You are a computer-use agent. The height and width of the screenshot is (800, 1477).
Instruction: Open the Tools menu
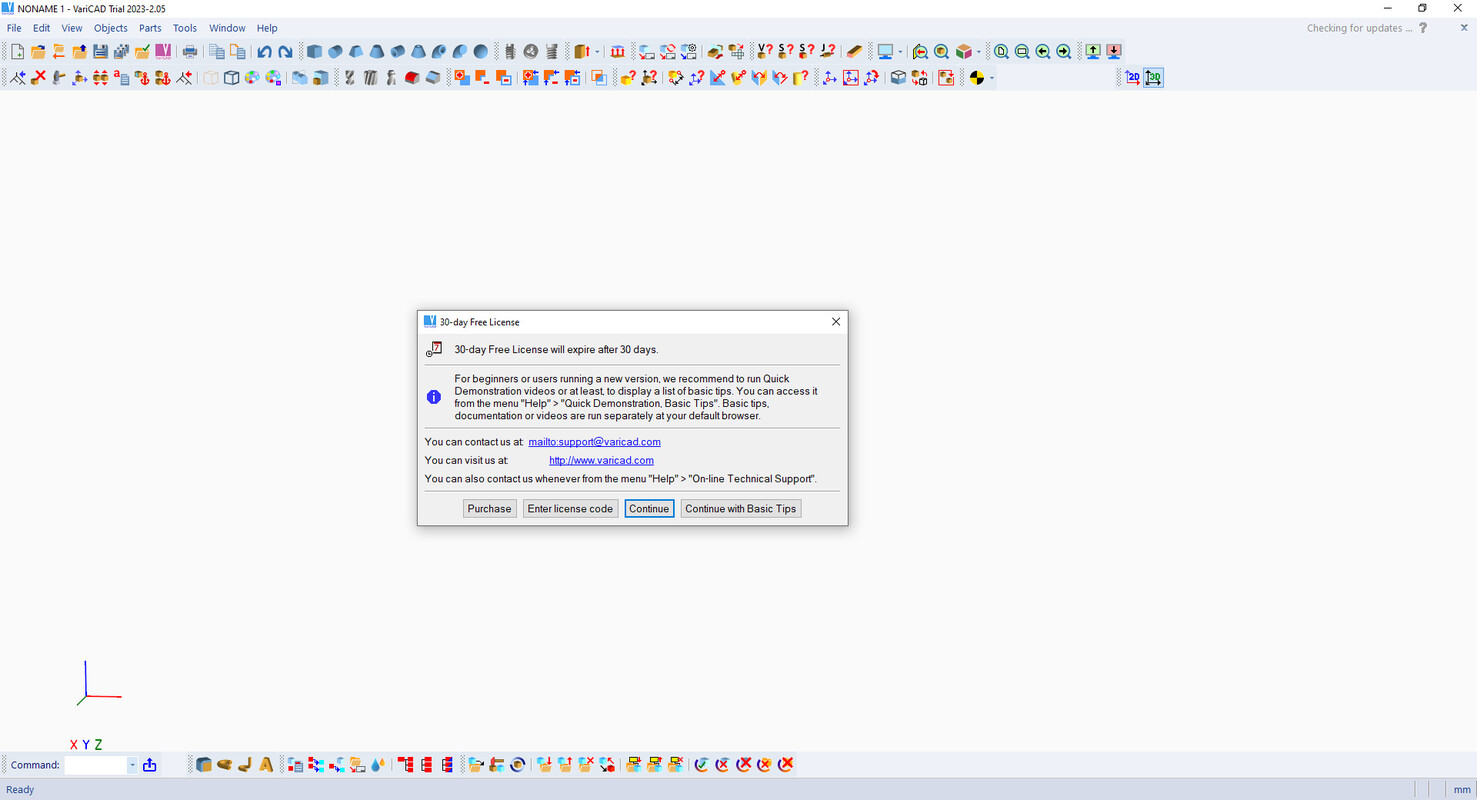click(x=185, y=28)
